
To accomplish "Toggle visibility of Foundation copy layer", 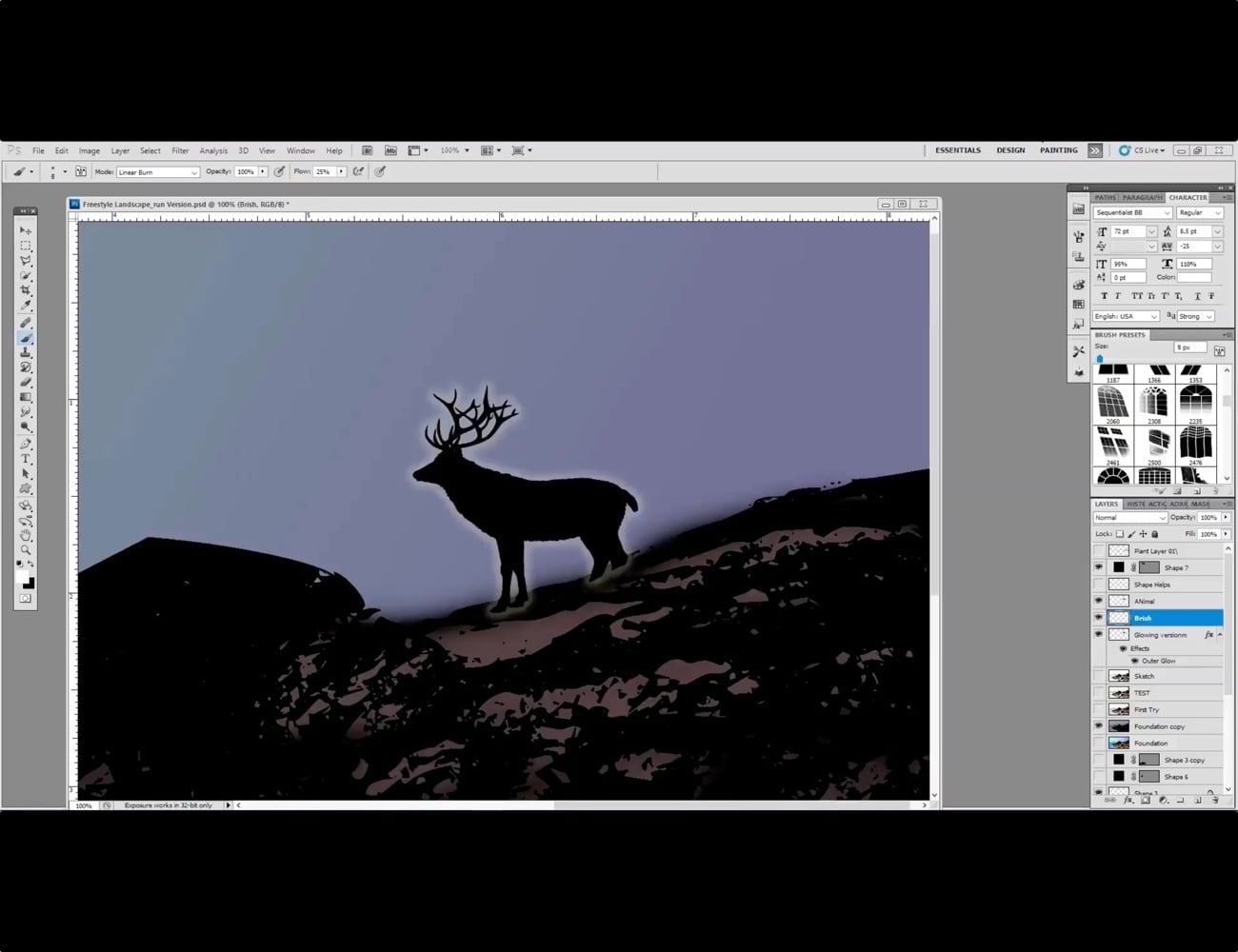I will [1099, 726].
